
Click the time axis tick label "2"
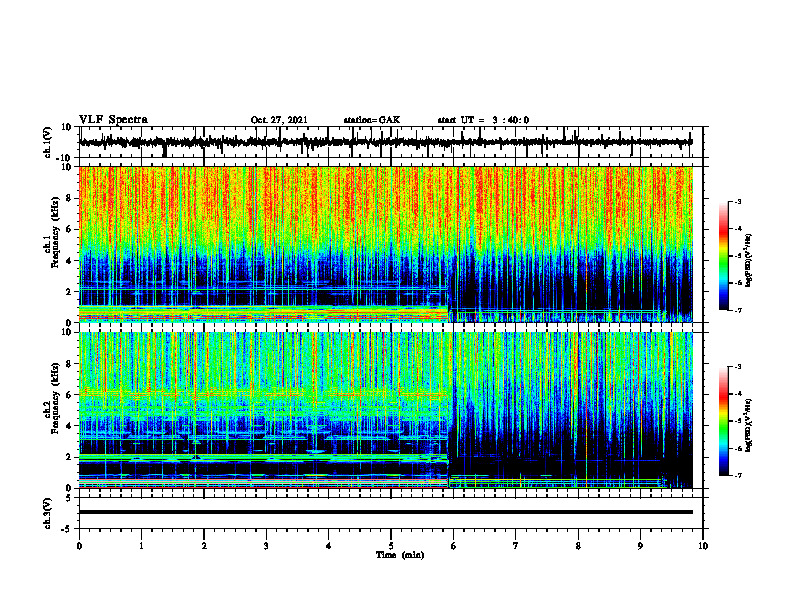pyautogui.click(x=204, y=546)
